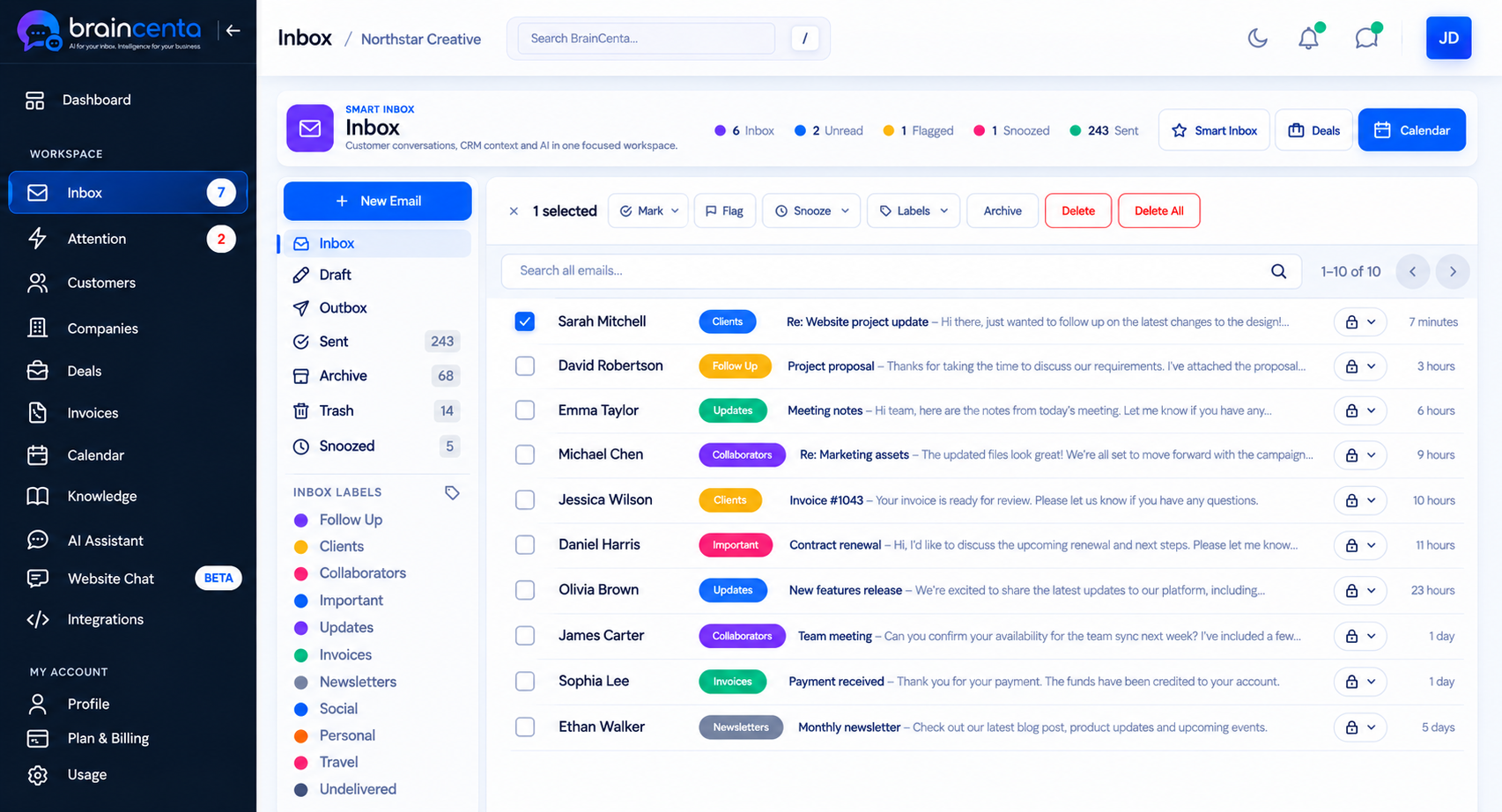Image resolution: width=1502 pixels, height=812 pixels.
Task: Click the edit labels tag icon
Action: [452, 492]
